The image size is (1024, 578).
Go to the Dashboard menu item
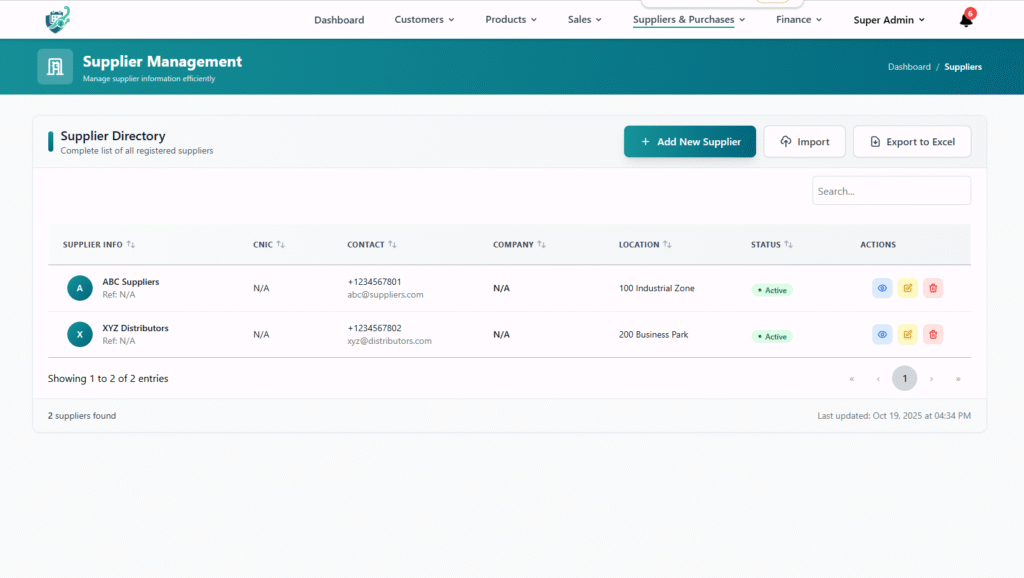click(x=339, y=19)
